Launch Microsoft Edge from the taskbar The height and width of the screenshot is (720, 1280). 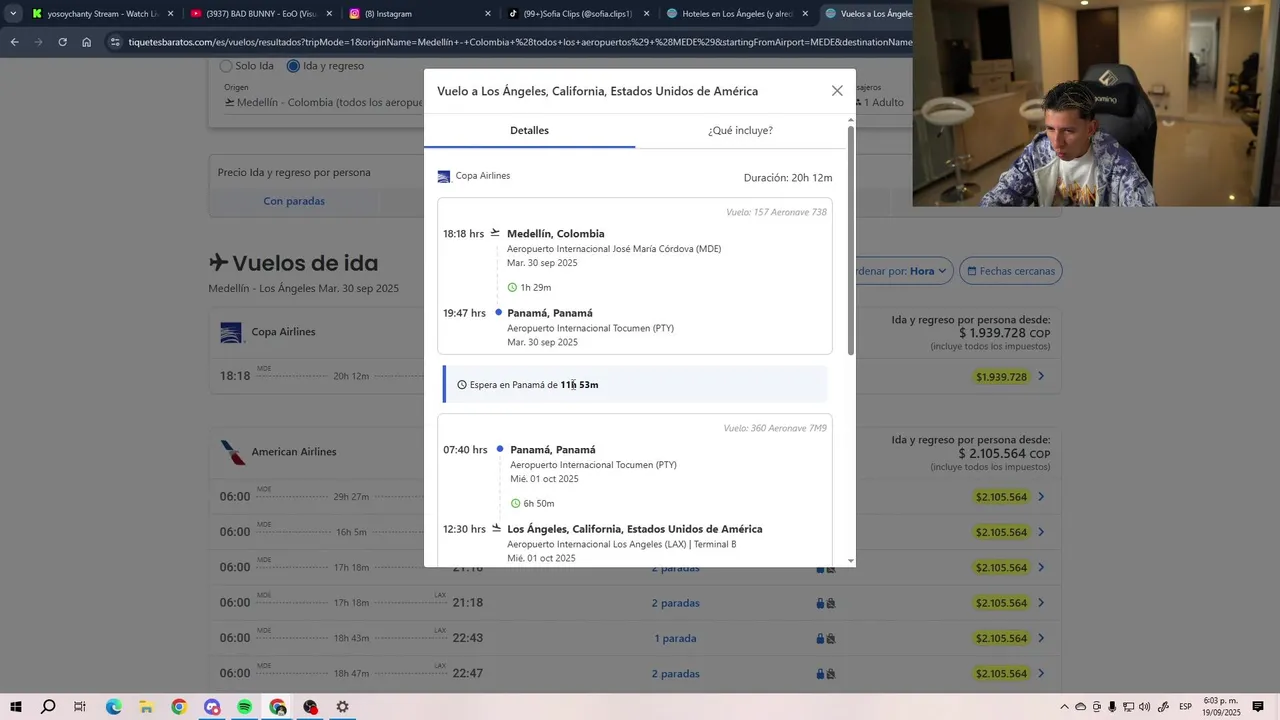pyautogui.click(x=113, y=707)
